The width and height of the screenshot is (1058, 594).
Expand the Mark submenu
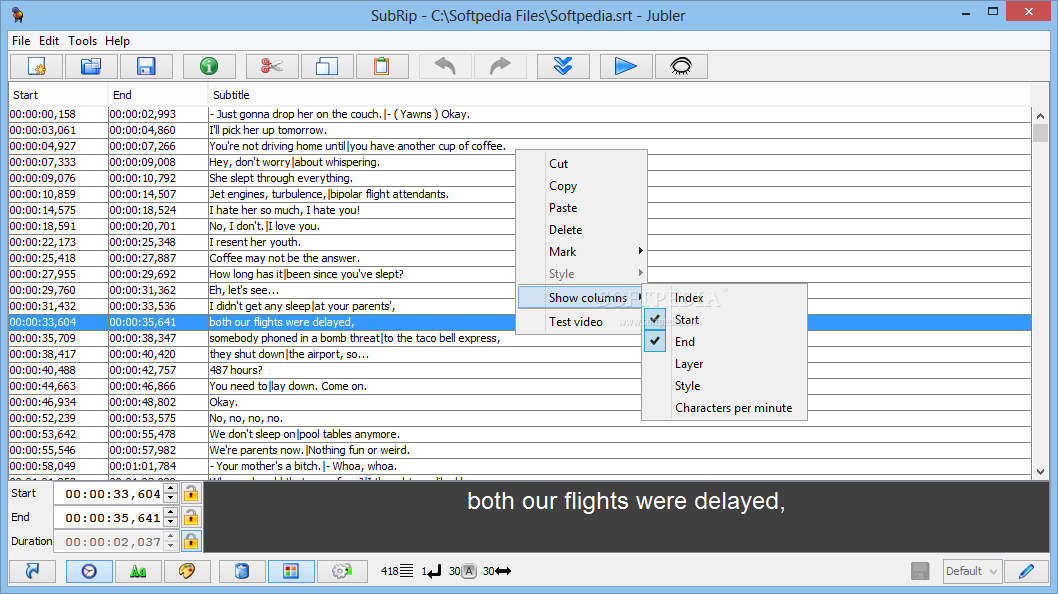pos(582,252)
